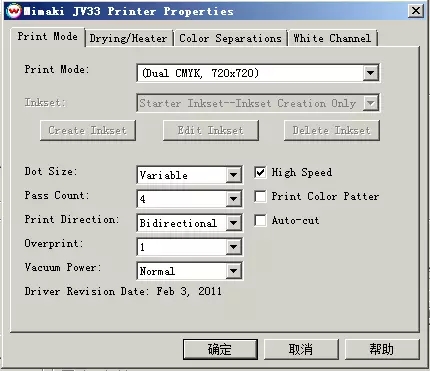Image resolution: width=430 pixels, height=371 pixels.
Task: Close the Mimaki JV33 Printer Properties dialog
Action: click(x=416, y=11)
